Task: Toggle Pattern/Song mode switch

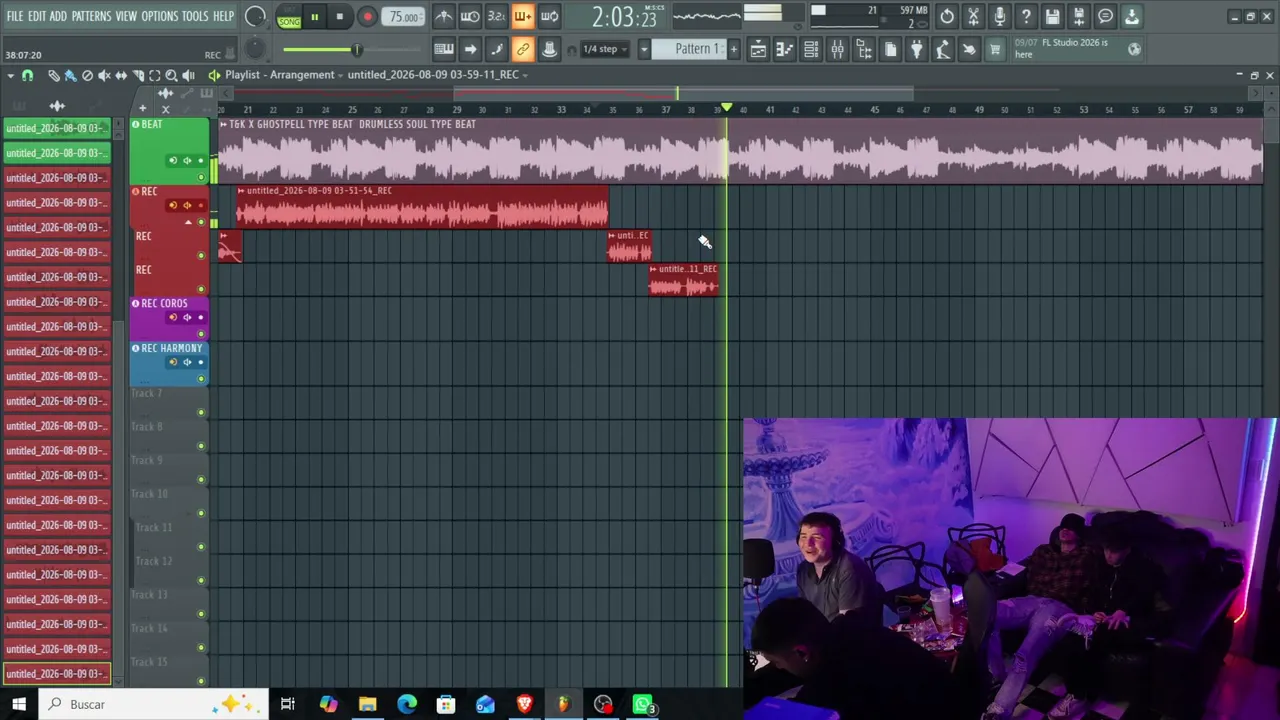Action: pos(289,17)
